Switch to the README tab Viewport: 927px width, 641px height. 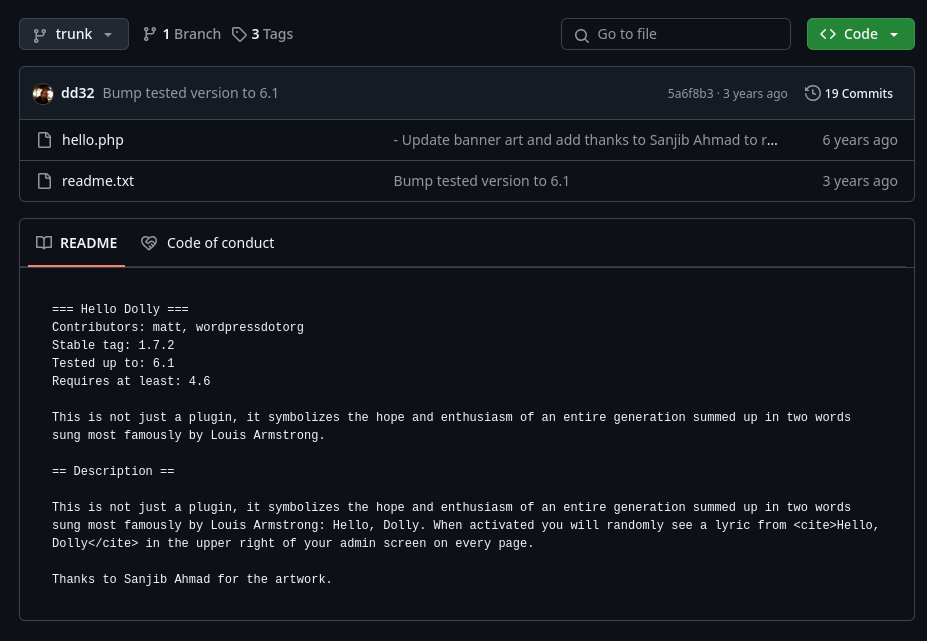pyautogui.click(x=77, y=243)
